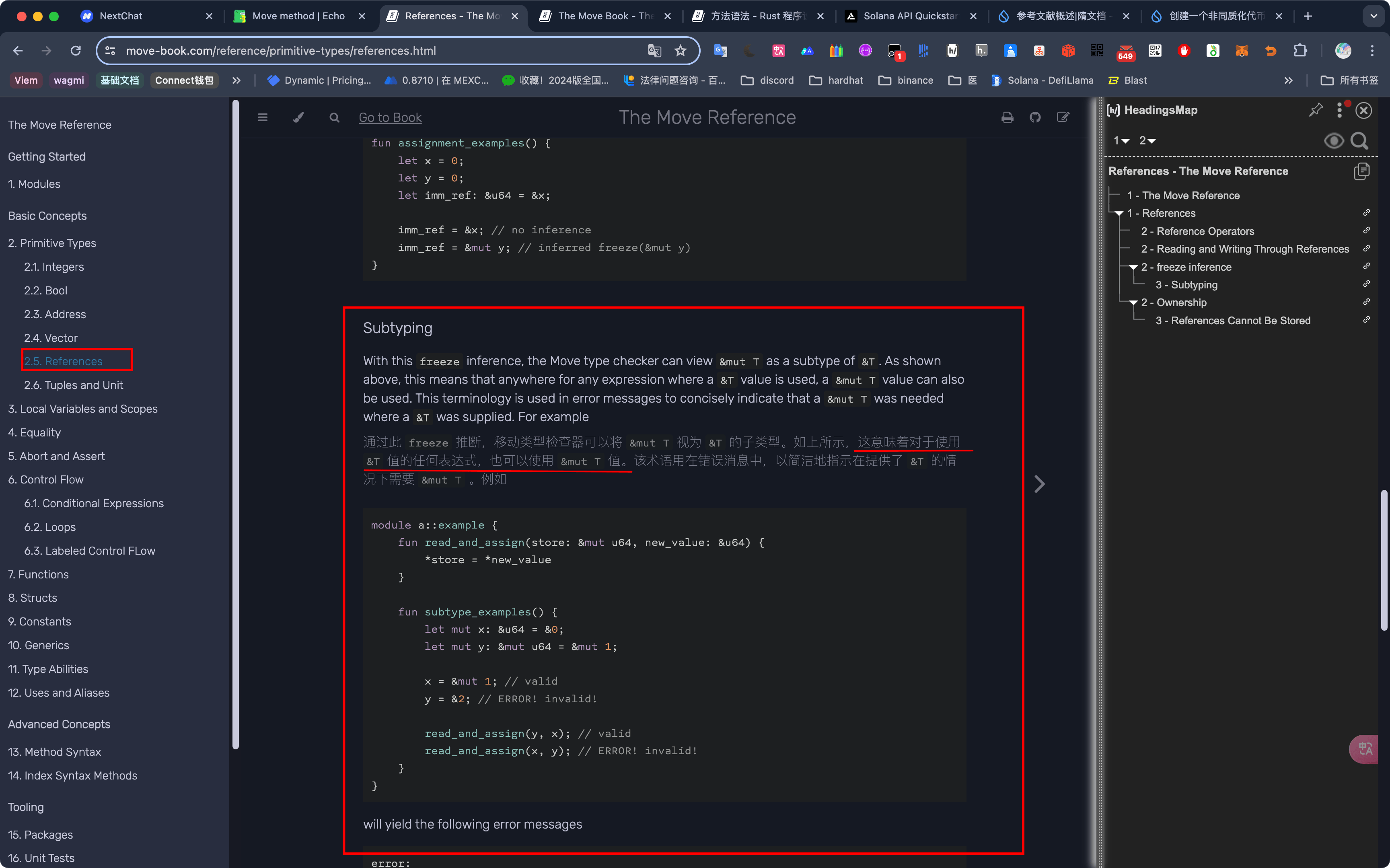Reload the current page
The width and height of the screenshot is (1390, 868).
click(75, 51)
